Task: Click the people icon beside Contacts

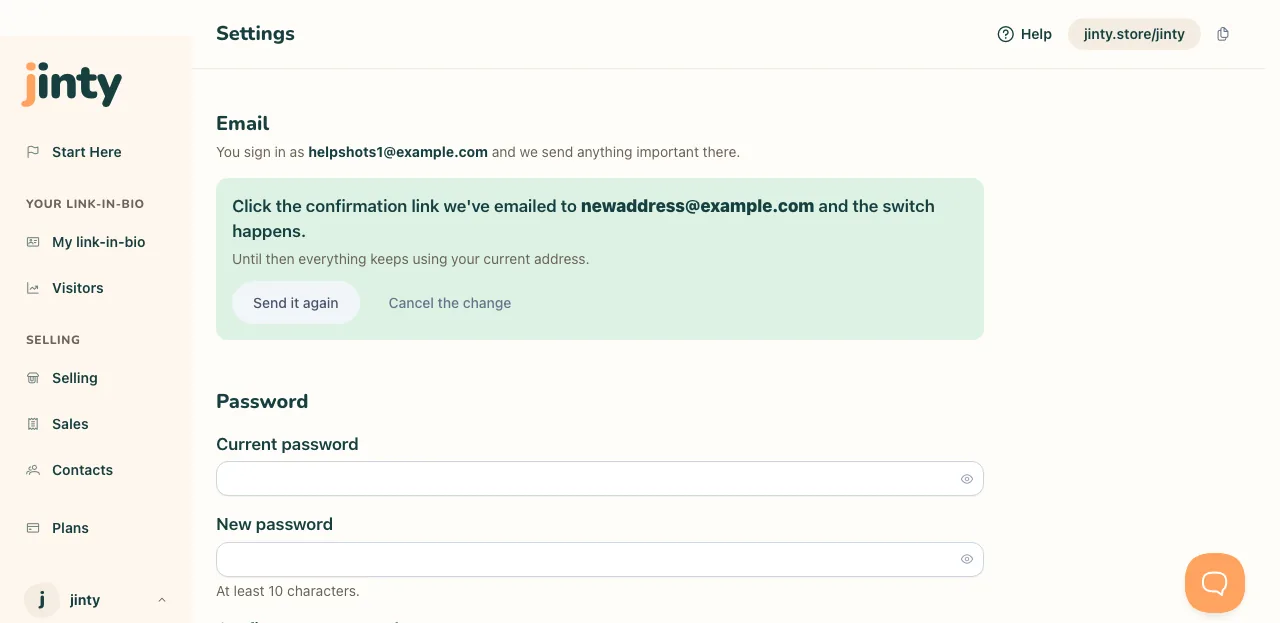Action: 33,470
